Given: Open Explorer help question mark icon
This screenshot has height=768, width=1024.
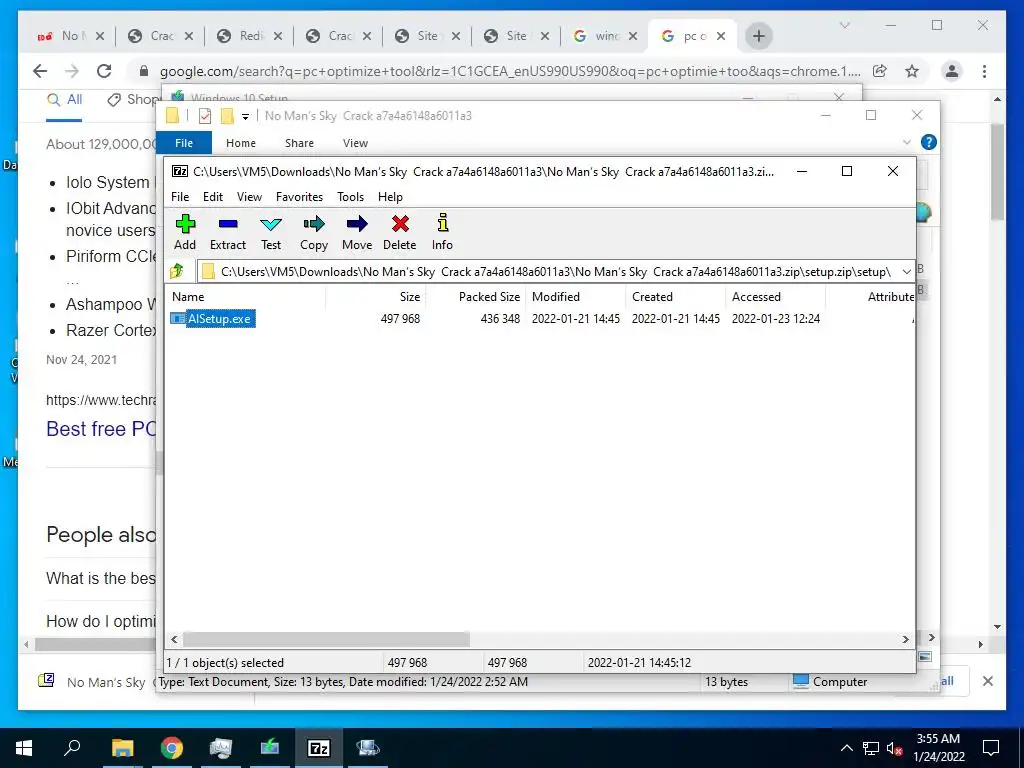Looking at the screenshot, I should click(x=929, y=142).
